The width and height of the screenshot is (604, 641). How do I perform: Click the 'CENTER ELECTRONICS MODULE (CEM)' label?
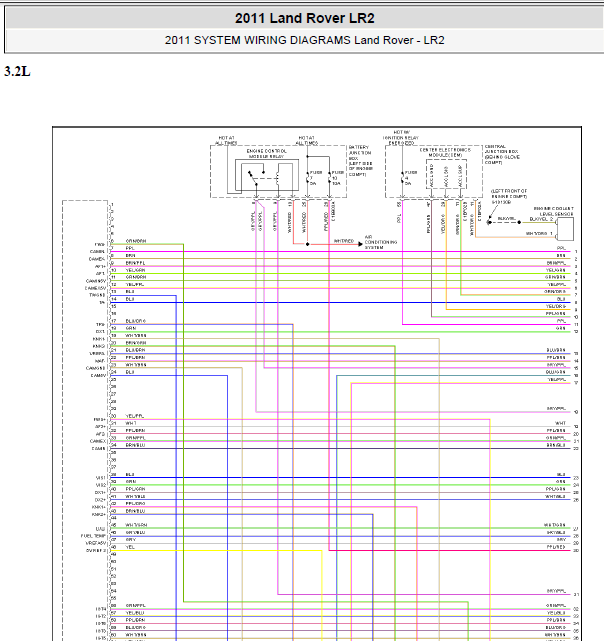445,152
